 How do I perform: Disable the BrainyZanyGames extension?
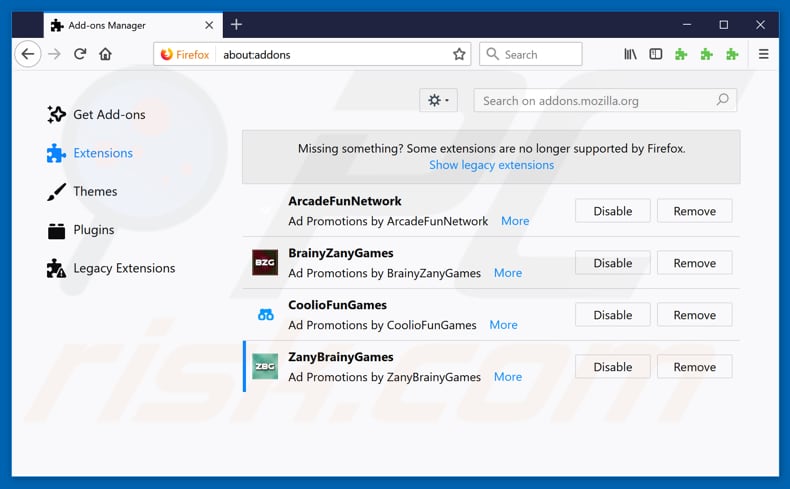pyautogui.click(x=613, y=263)
